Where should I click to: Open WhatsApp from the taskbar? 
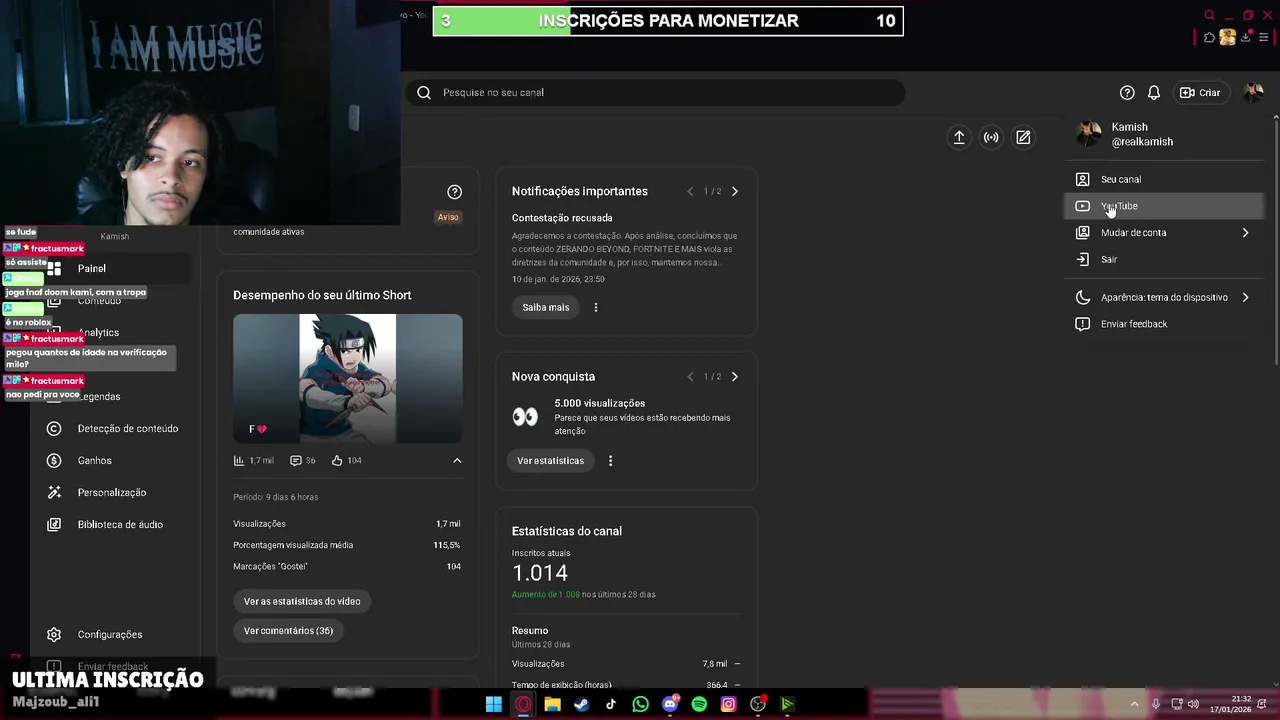[641, 705]
